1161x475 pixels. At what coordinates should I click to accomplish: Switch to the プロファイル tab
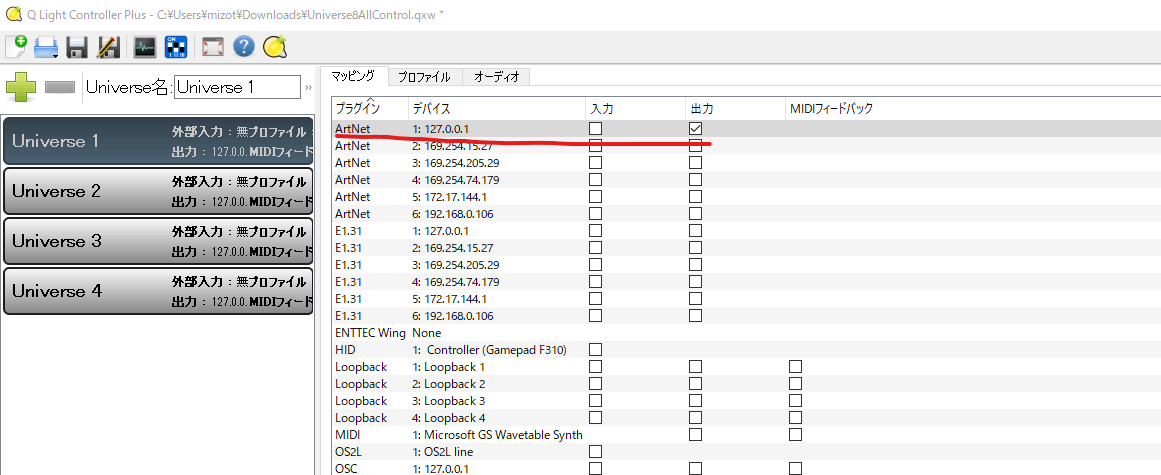pos(424,77)
